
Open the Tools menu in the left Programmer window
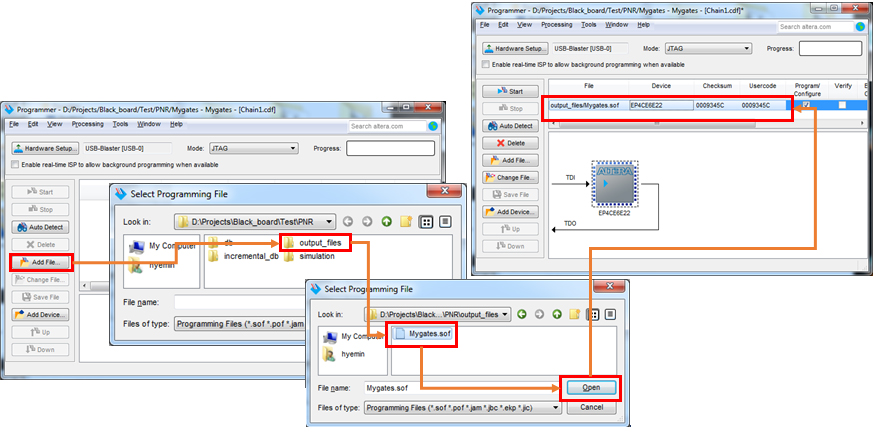coord(120,124)
